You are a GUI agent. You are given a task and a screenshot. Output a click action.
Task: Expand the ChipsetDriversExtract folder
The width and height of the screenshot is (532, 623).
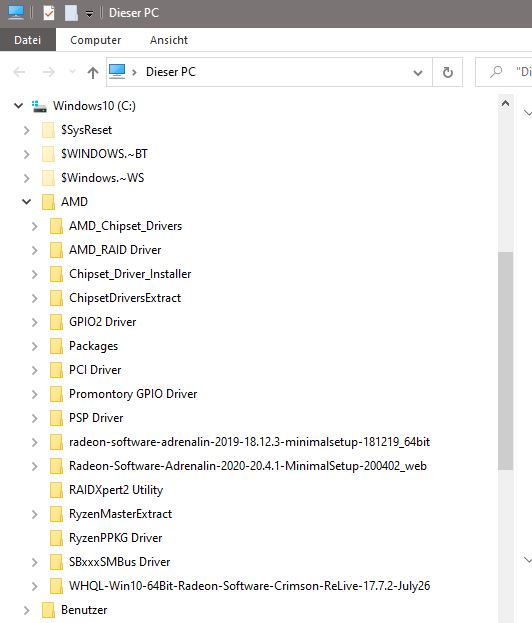pyautogui.click(x=35, y=298)
